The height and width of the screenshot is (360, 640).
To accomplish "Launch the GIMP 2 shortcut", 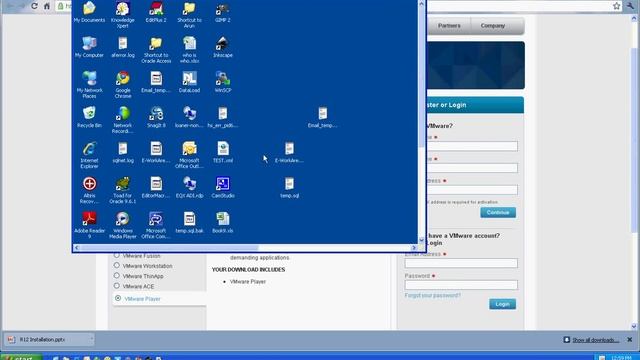I will pos(223,12).
